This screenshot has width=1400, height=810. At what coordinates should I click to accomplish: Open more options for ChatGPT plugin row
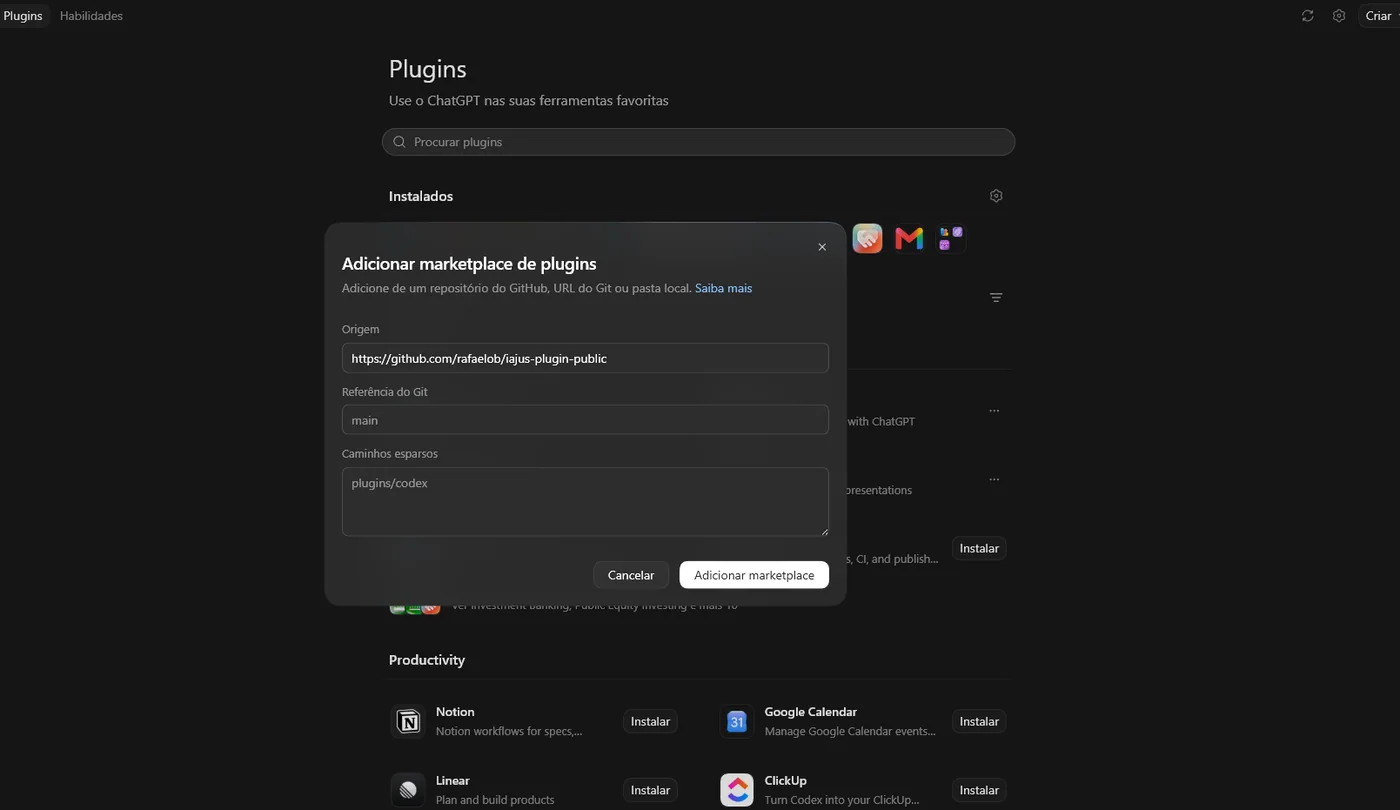[994, 411]
